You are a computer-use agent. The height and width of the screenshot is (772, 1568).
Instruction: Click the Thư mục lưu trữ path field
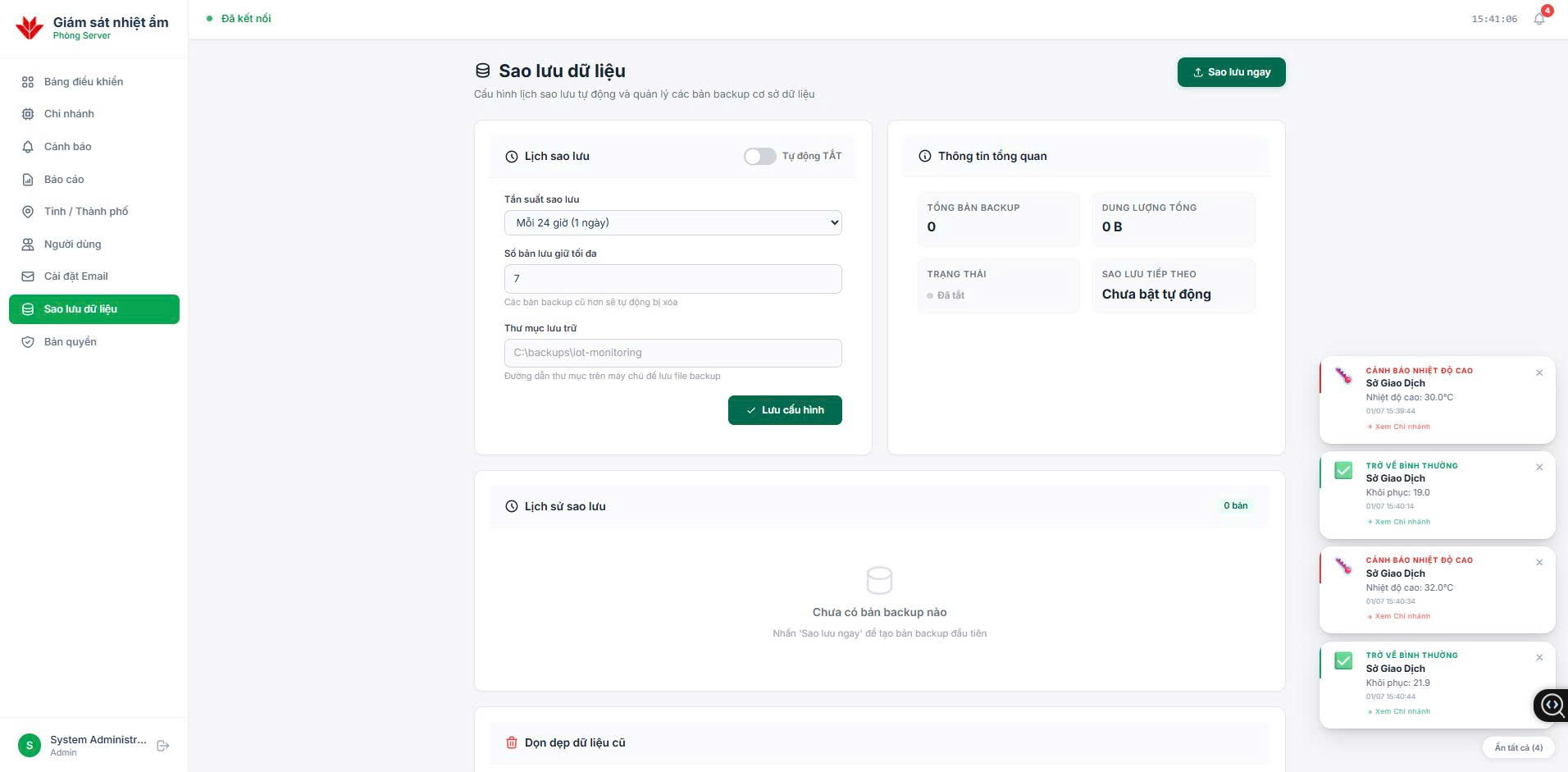pos(672,353)
